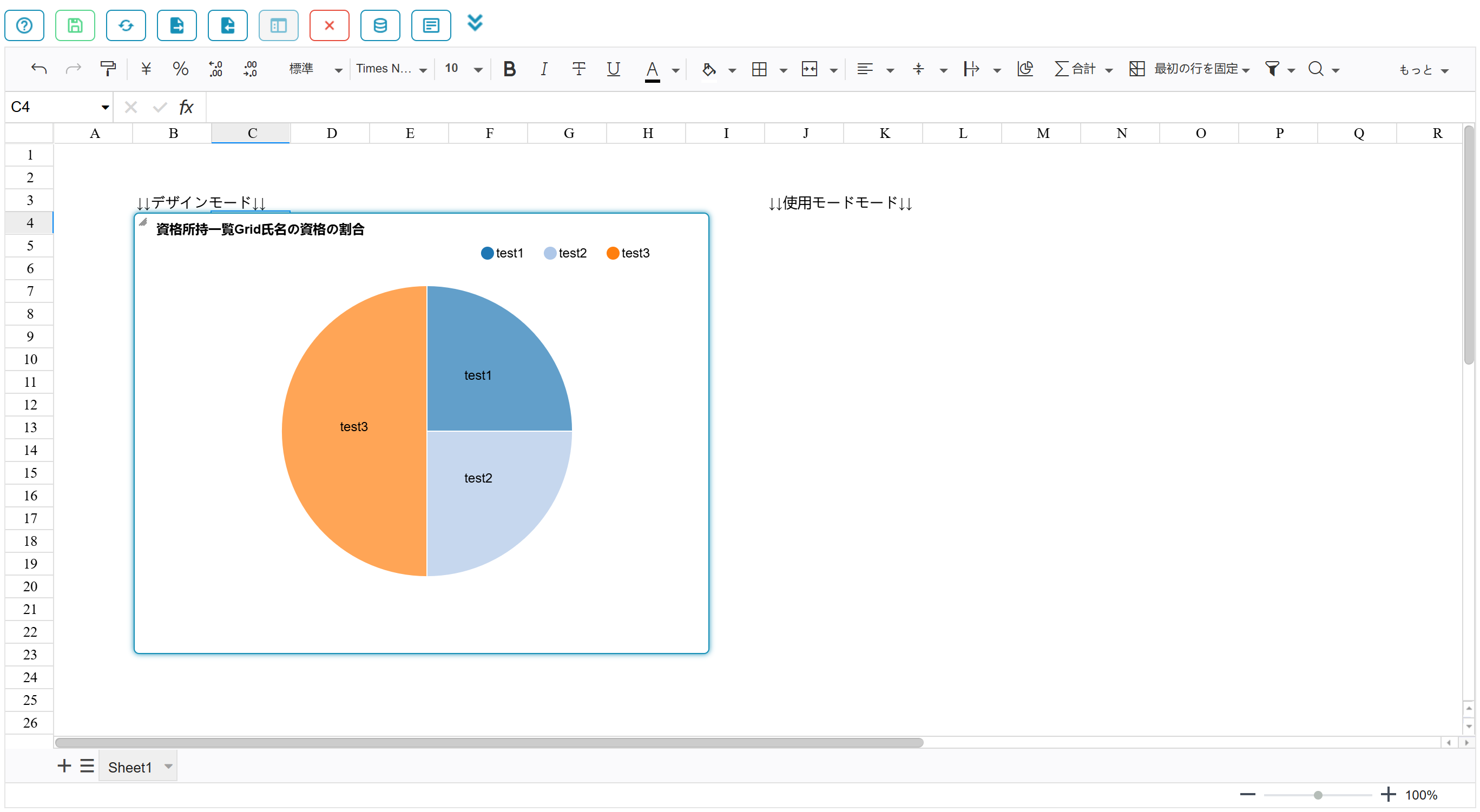The width and height of the screenshot is (1480, 812).
Task: Open the fill color dropdown arrow
Action: (x=732, y=70)
